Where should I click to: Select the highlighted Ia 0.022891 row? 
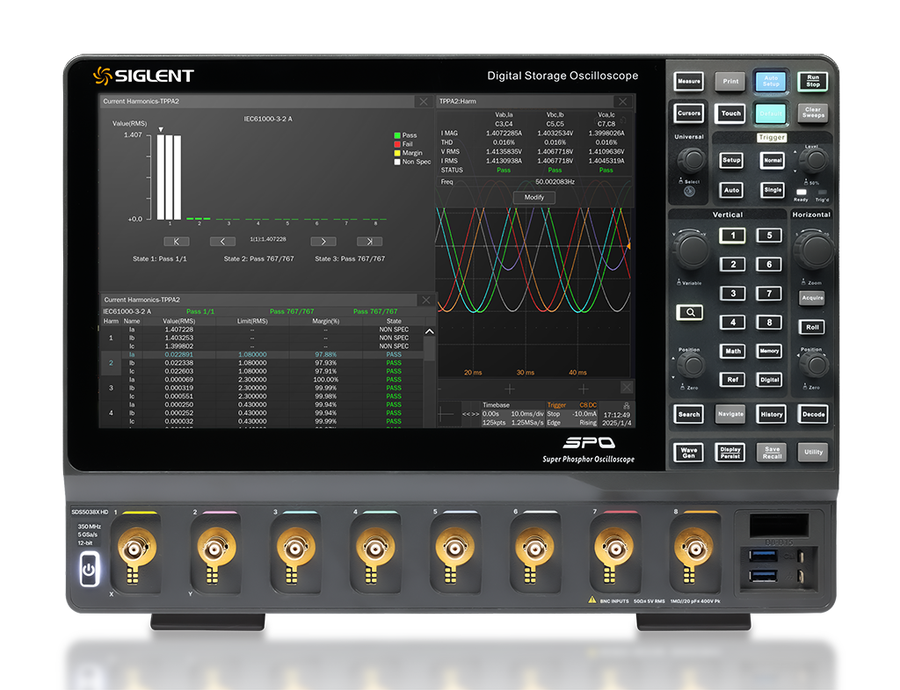coord(262,355)
